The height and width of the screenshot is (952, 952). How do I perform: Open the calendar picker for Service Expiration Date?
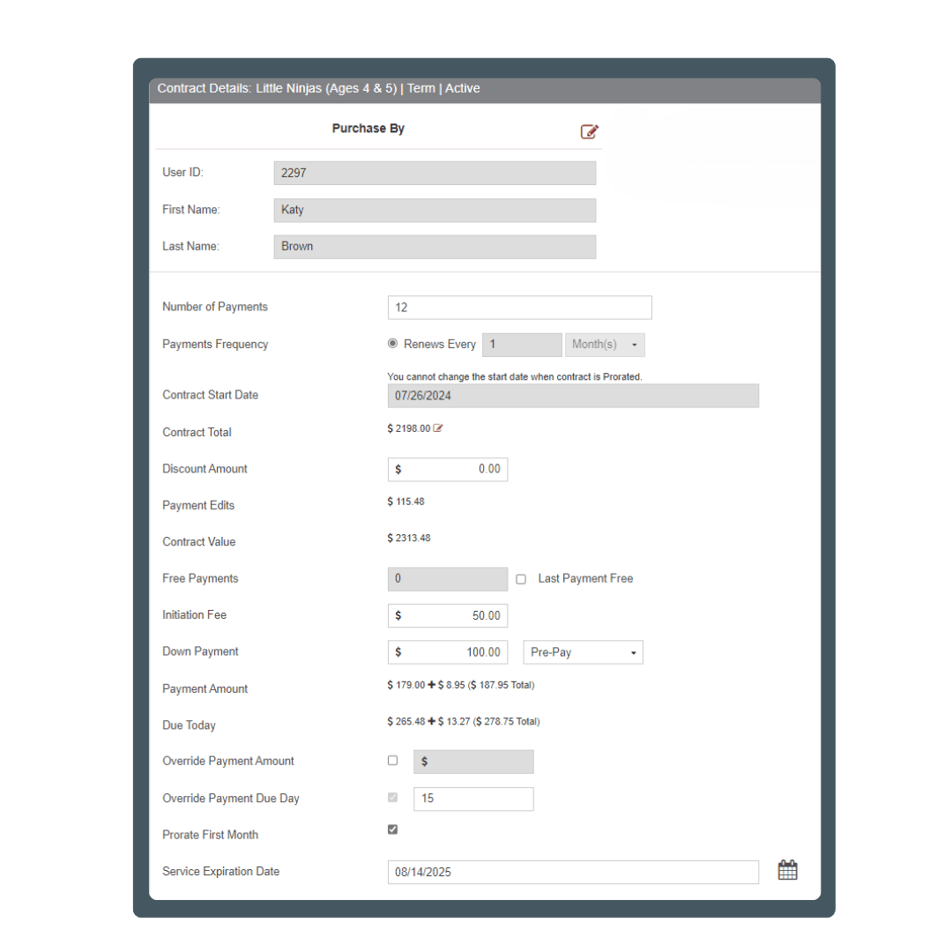tap(787, 870)
